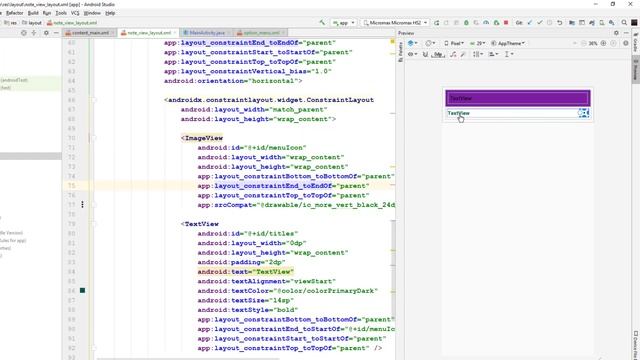Viewport: 640px width, 360px height.
Task: Open the Project panel gear options
Action: pos(46,33)
